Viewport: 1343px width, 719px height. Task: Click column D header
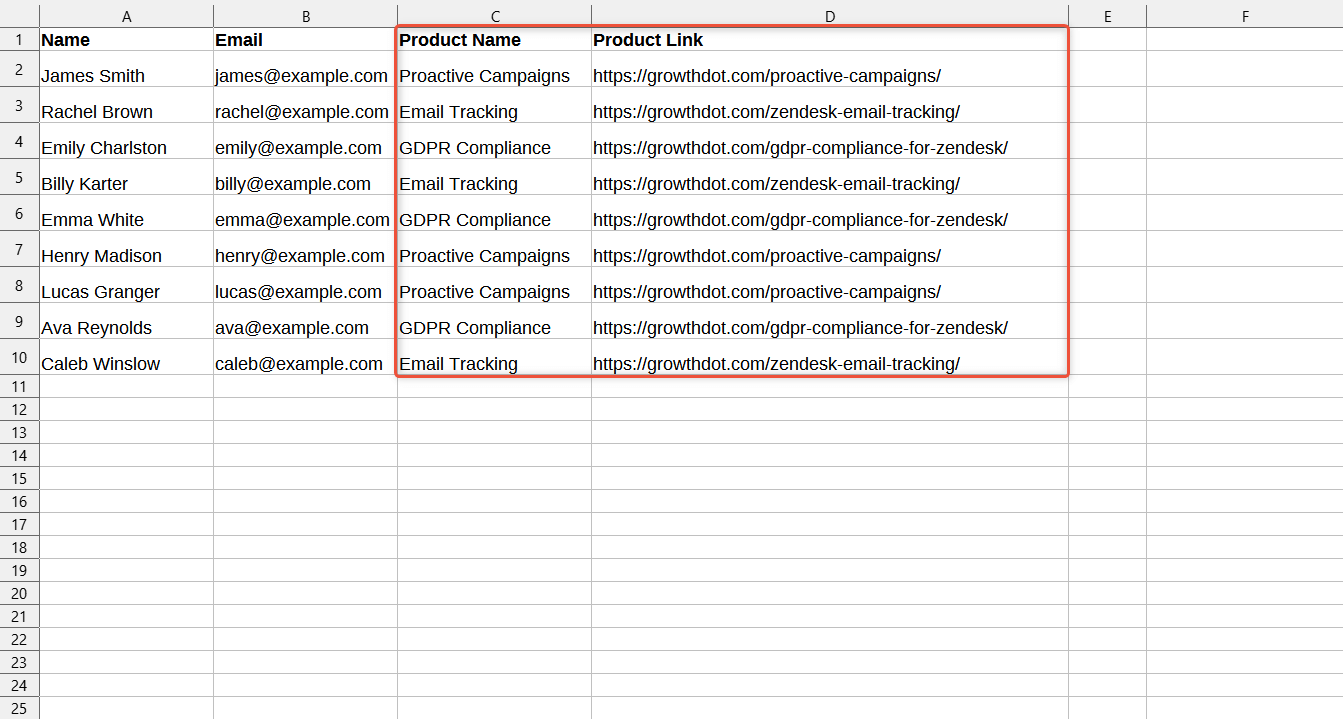tap(830, 16)
